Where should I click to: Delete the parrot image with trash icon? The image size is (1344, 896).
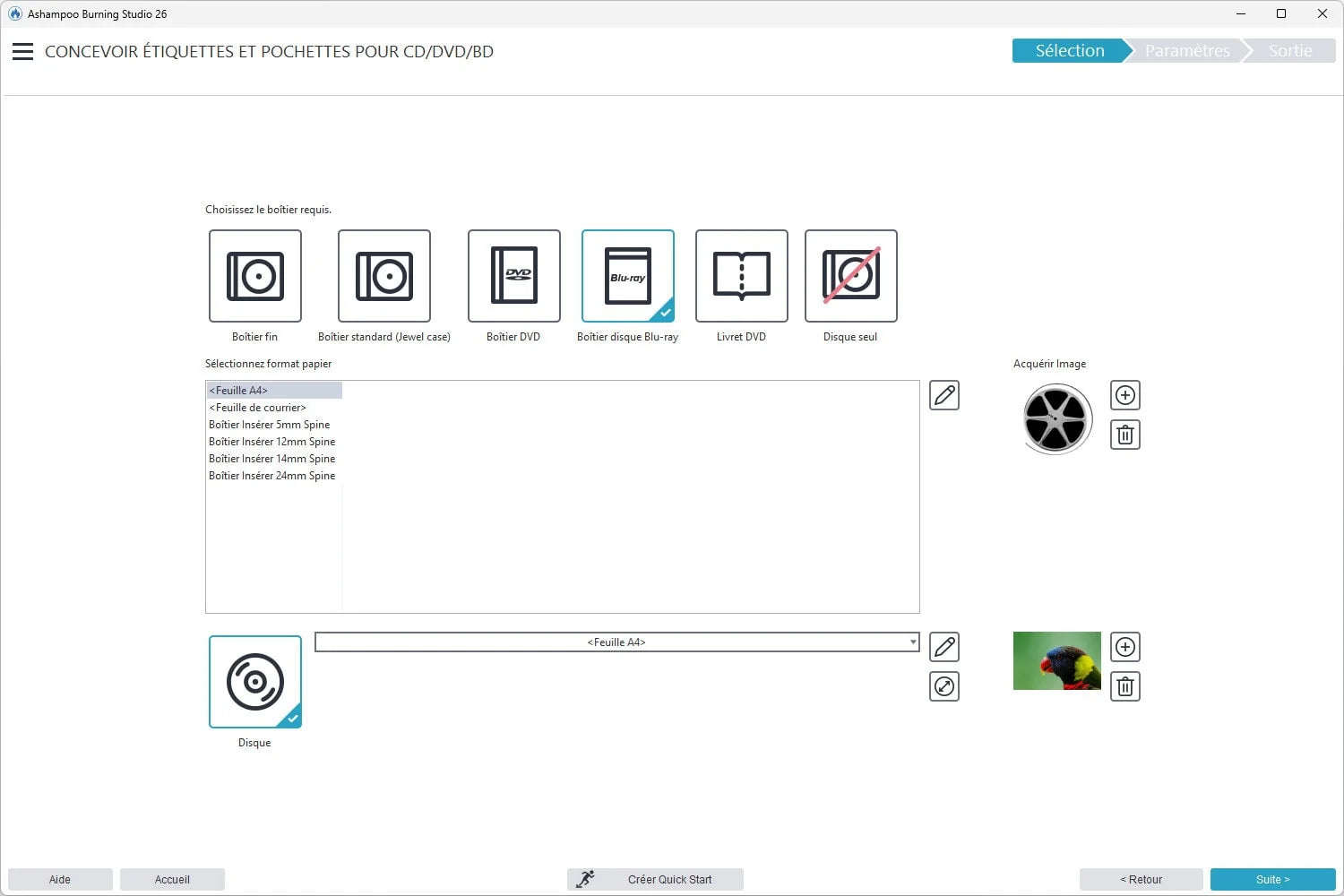[1125, 686]
